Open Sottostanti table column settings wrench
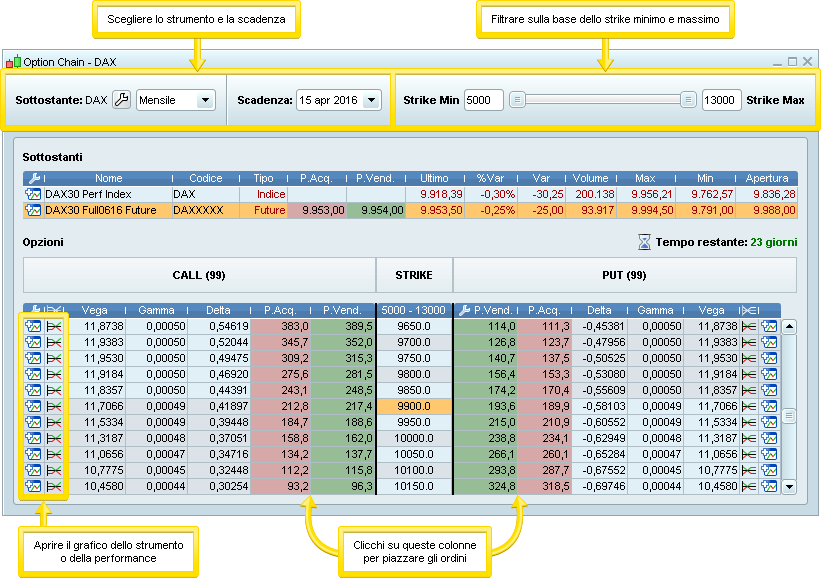 [35, 178]
